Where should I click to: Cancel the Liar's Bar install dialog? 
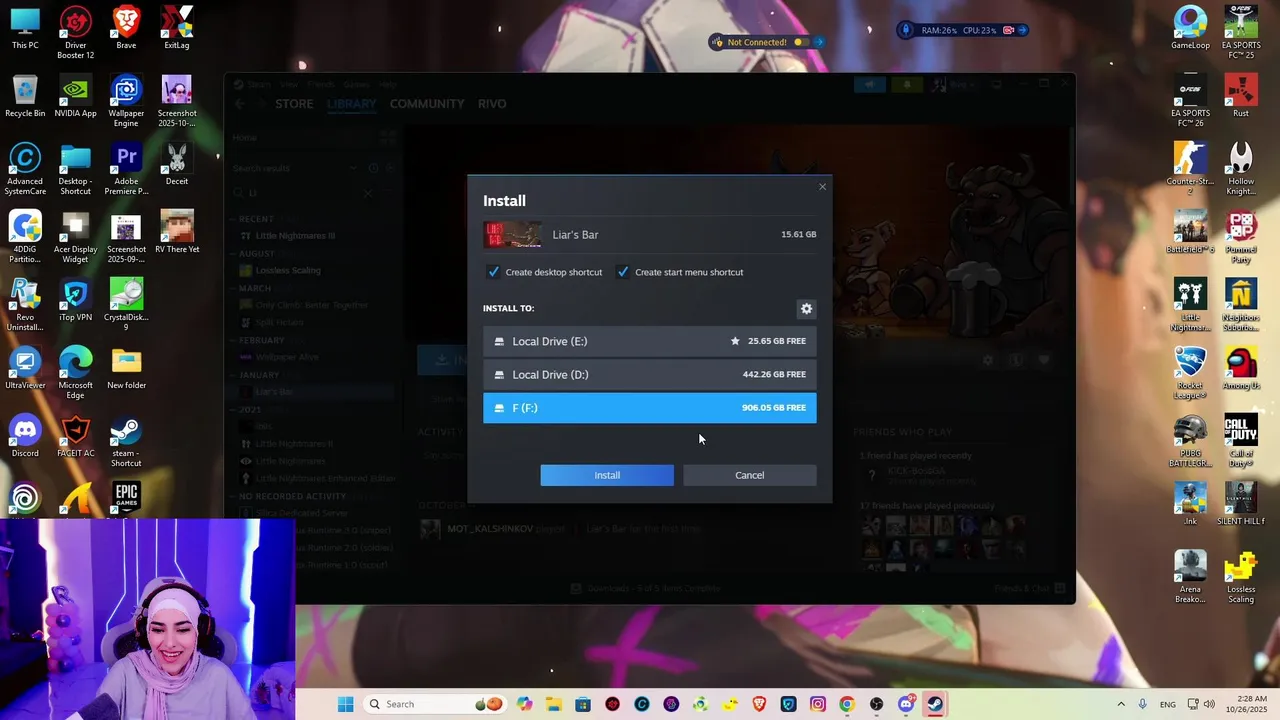click(750, 475)
